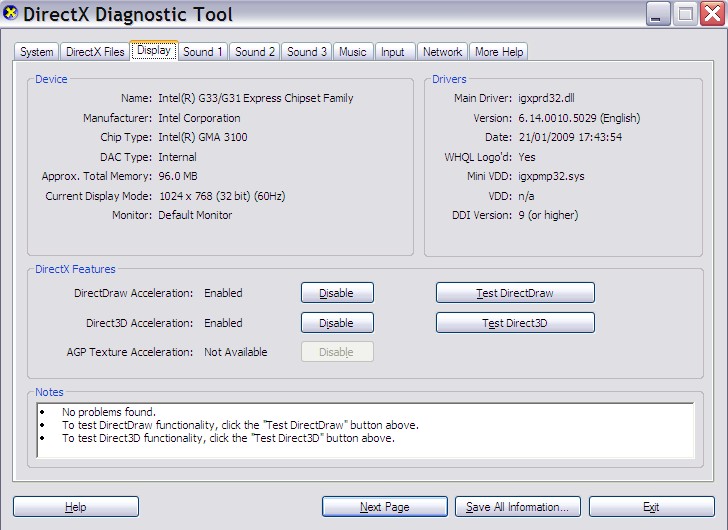Click the Next Page button

point(384,506)
